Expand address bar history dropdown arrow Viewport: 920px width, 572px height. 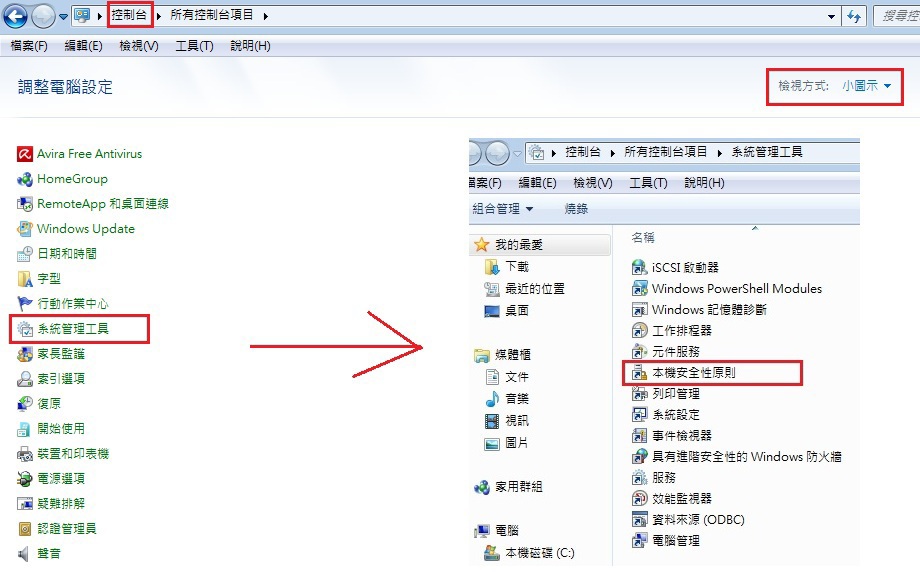click(831, 16)
